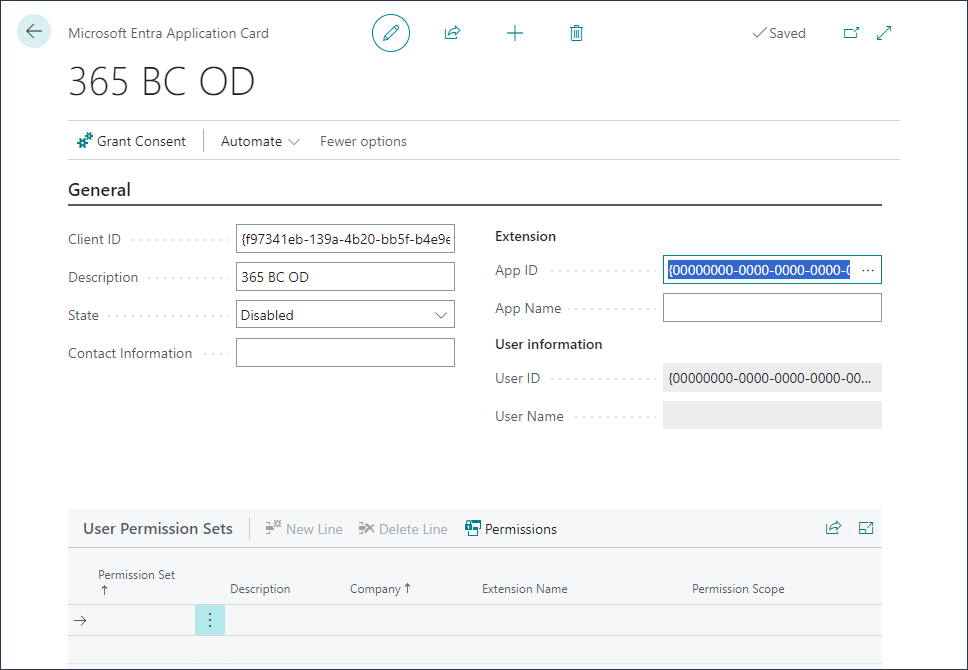Open Permissions for the permission set

click(x=511, y=529)
